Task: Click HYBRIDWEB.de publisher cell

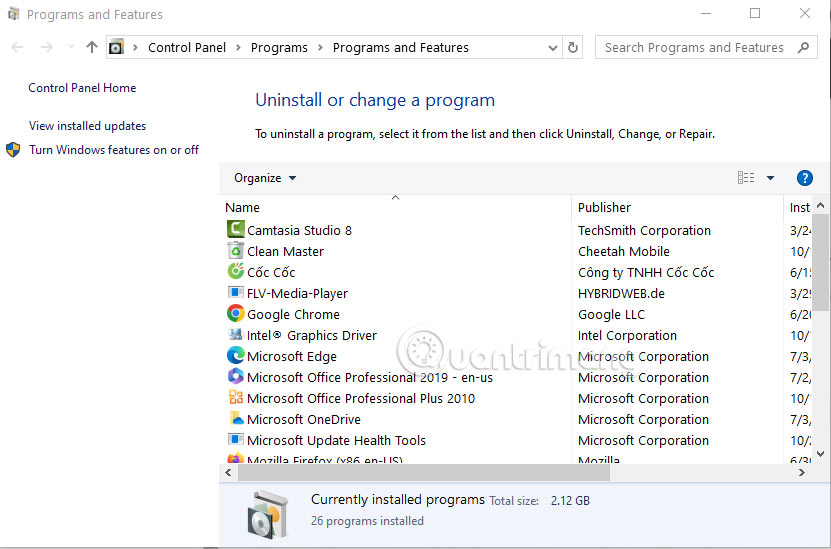Action: (621, 293)
